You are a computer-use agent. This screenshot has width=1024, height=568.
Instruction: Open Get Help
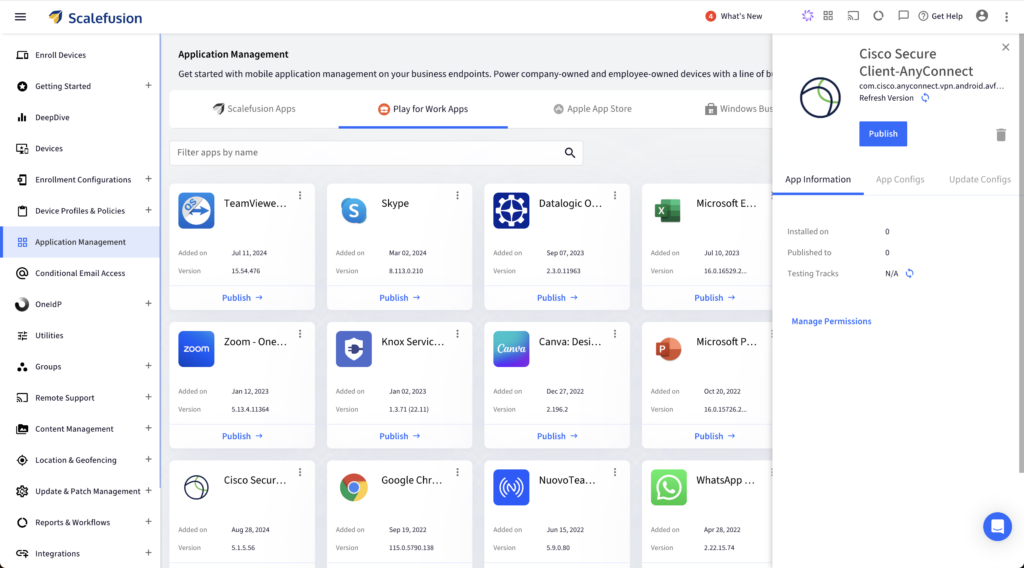pyautogui.click(x=940, y=16)
